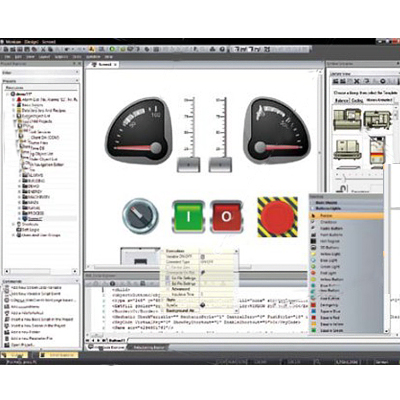Select the chiller thumbnail in library panel
This screenshot has width=400, height=400.
pyautogui.click(x=347, y=119)
